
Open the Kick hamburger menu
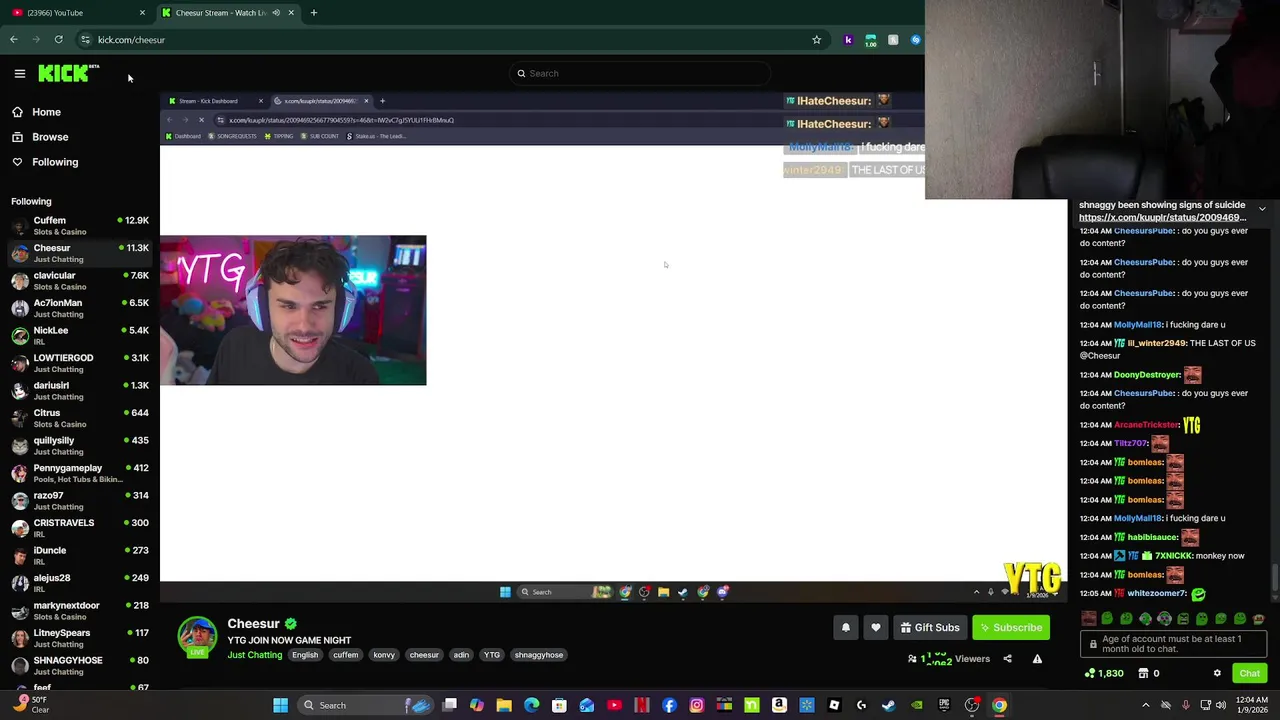[19, 73]
